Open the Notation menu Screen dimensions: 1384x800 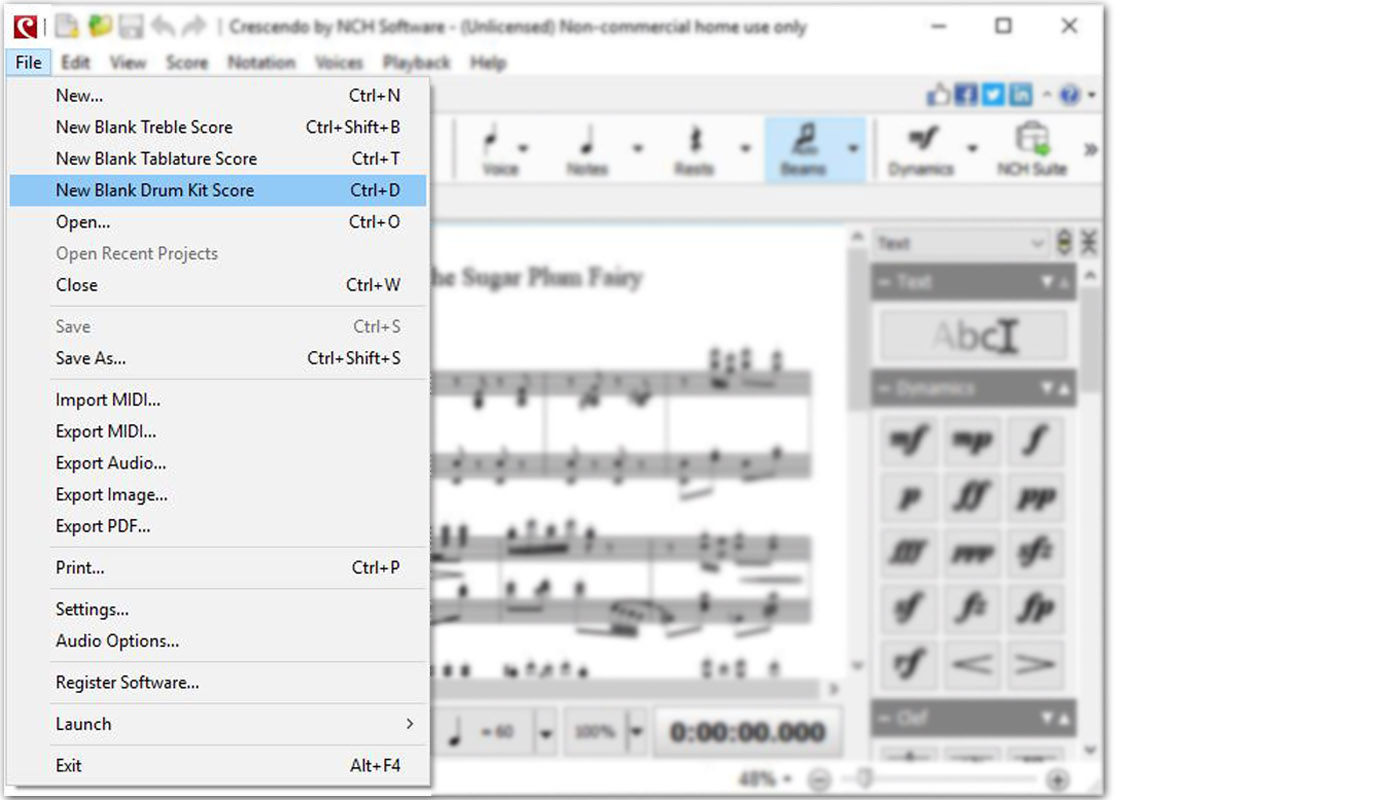coord(262,63)
